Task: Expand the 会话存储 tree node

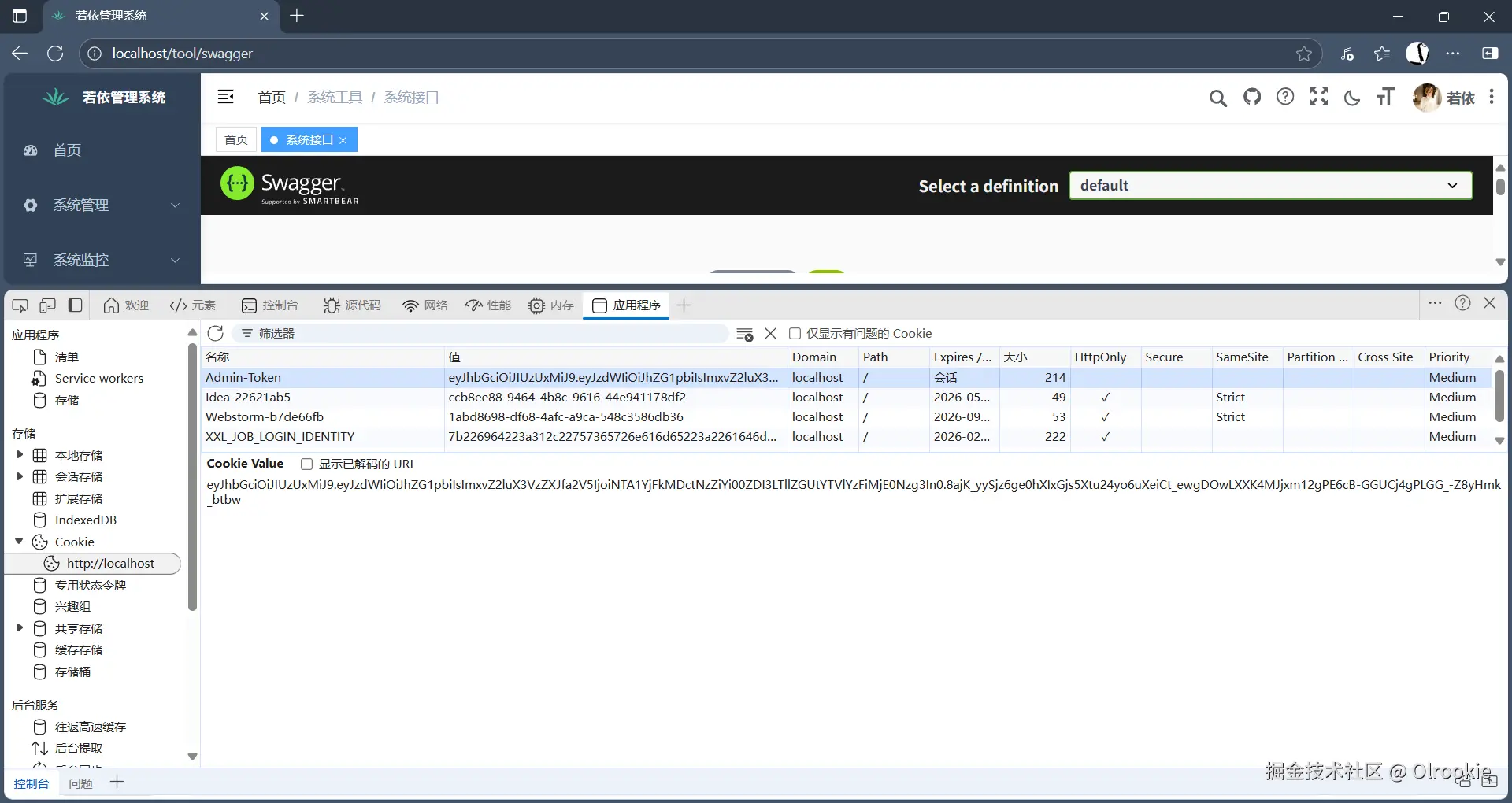Action: click(x=20, y=476)
